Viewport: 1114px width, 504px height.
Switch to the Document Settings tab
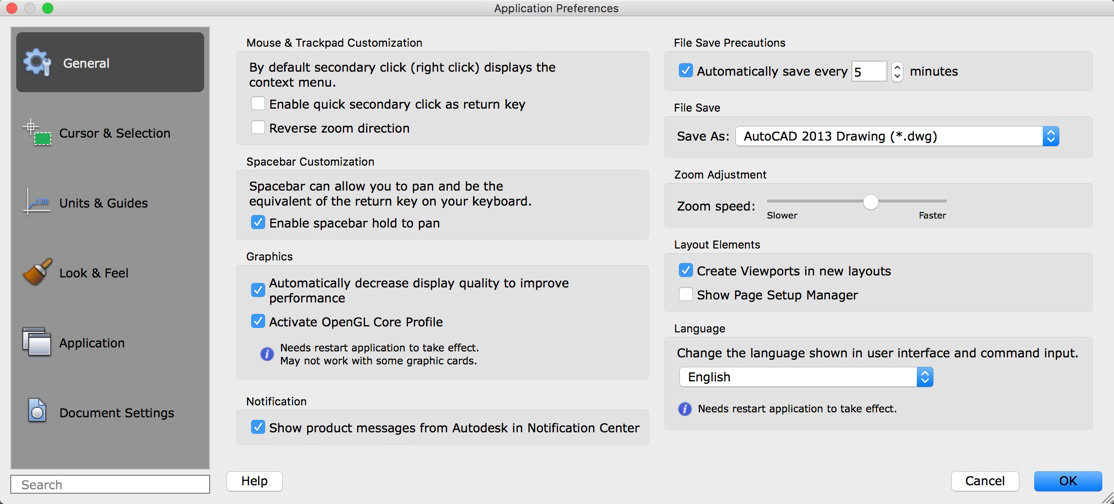point(116,413)
